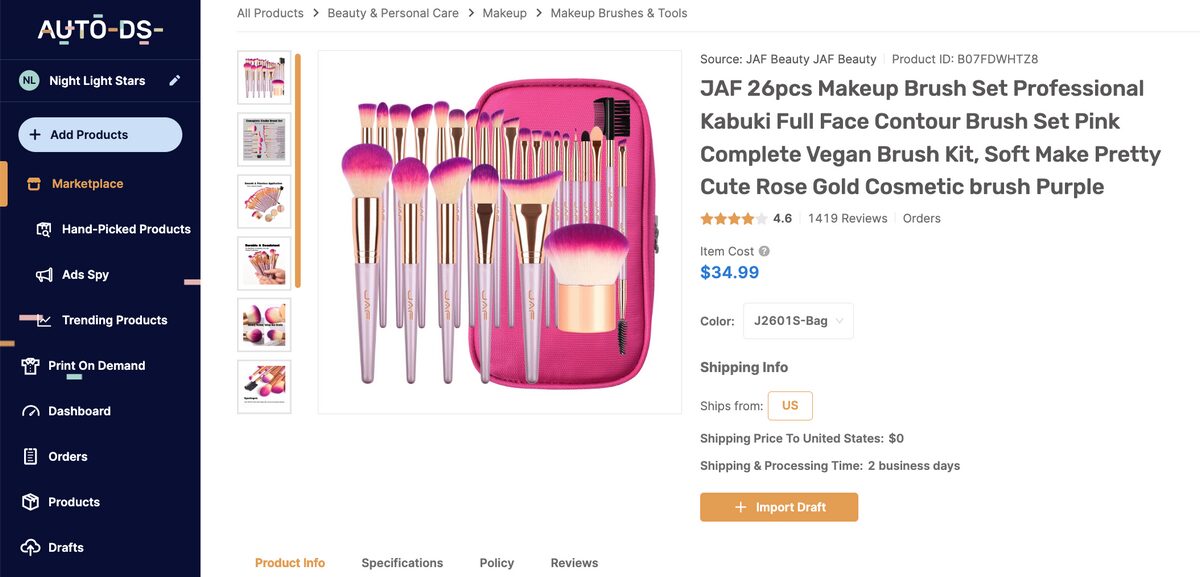The width and height of the screenshot is (1200, 577).
Task: Click the Orders list icon
Action: point(30,456)
